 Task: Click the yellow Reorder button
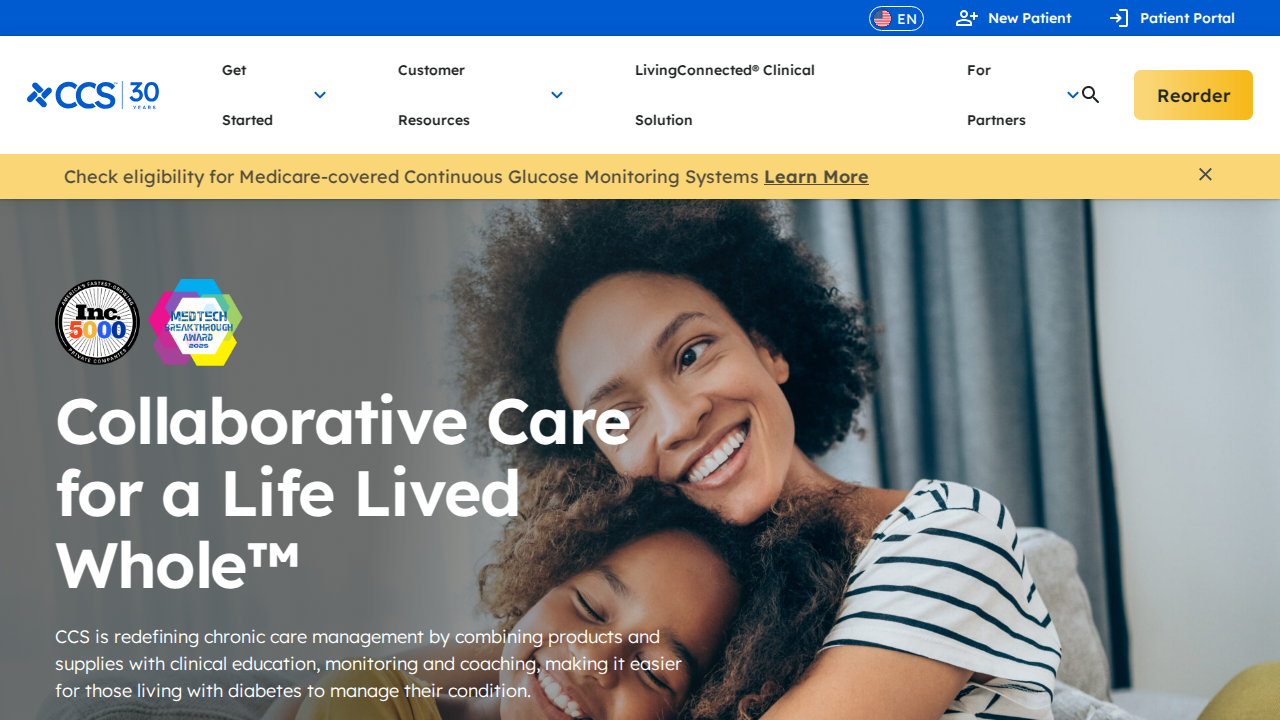1193,95
